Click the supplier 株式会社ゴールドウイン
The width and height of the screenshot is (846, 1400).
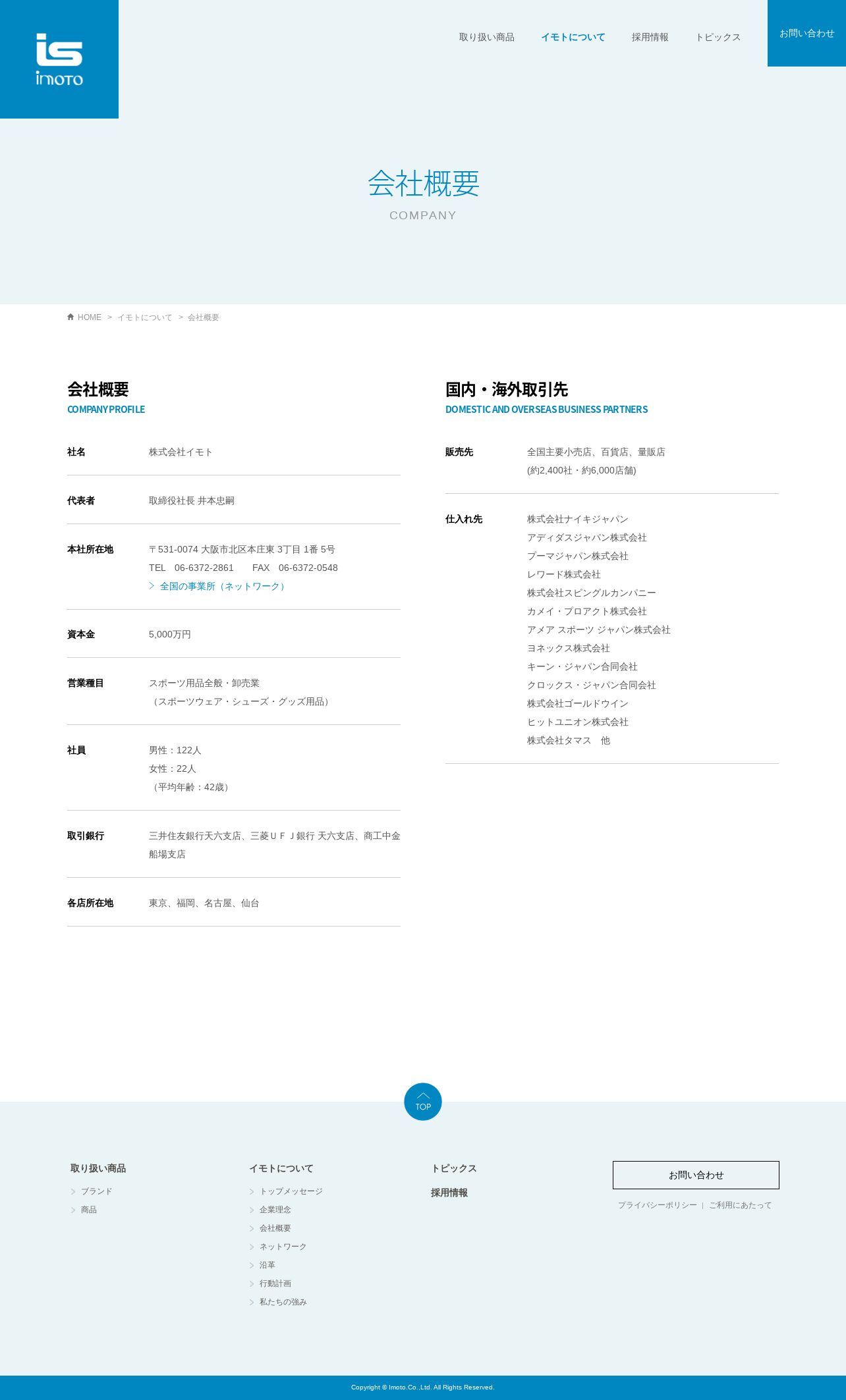tap(578, 703)
